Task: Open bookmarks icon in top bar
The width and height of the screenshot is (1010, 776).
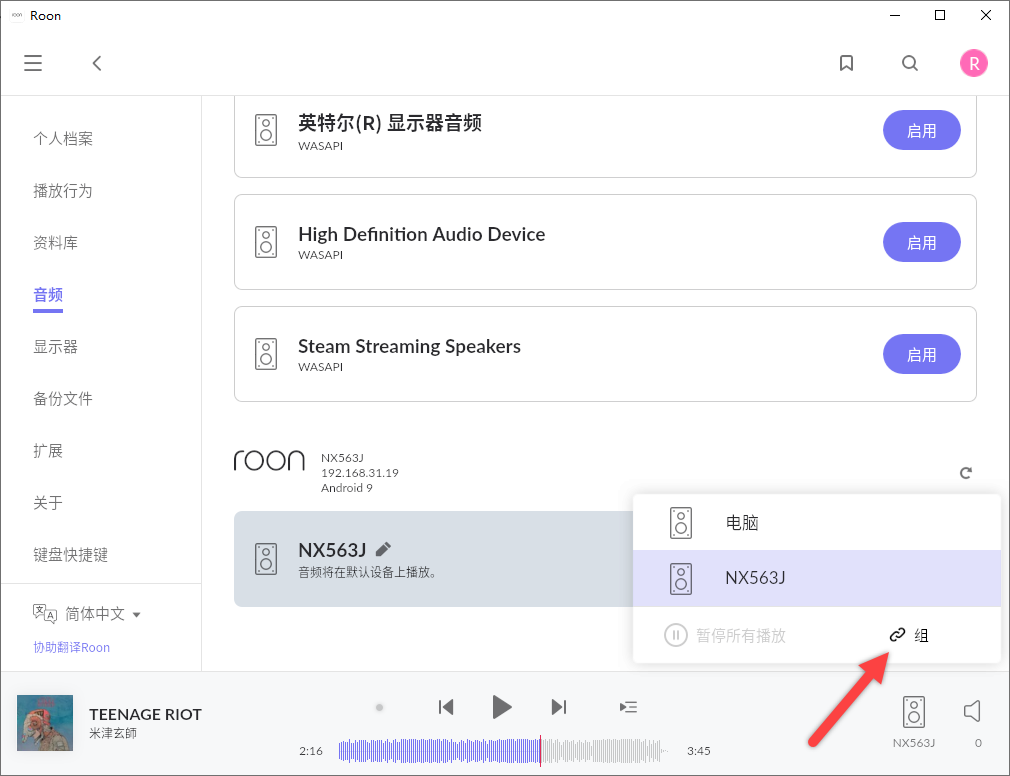Action: (x=846, y=63)
